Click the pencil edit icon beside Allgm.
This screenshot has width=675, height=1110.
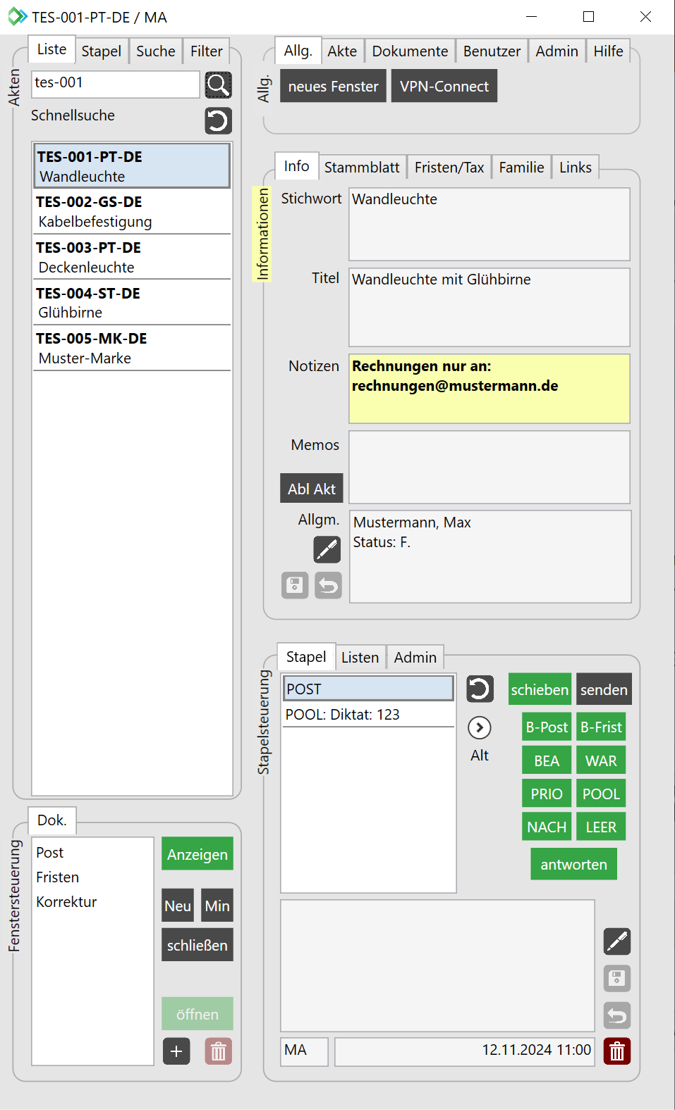tap(327, 549)
